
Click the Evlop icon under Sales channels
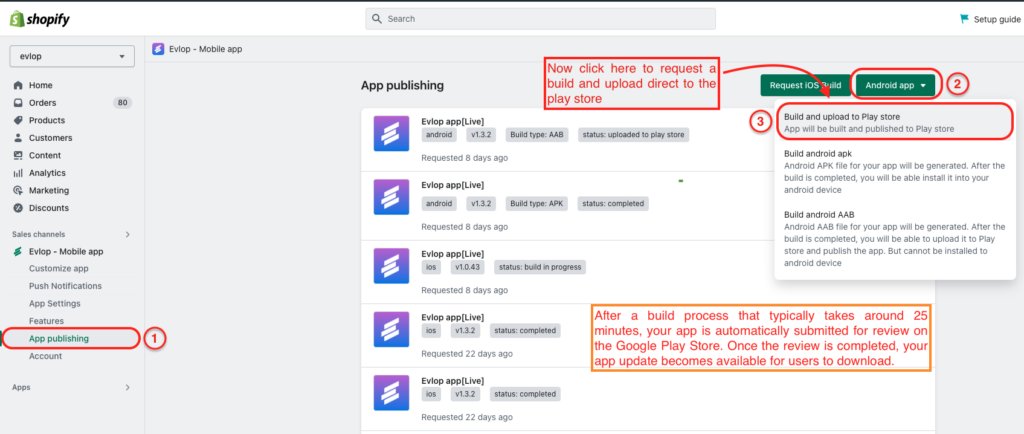18,251
